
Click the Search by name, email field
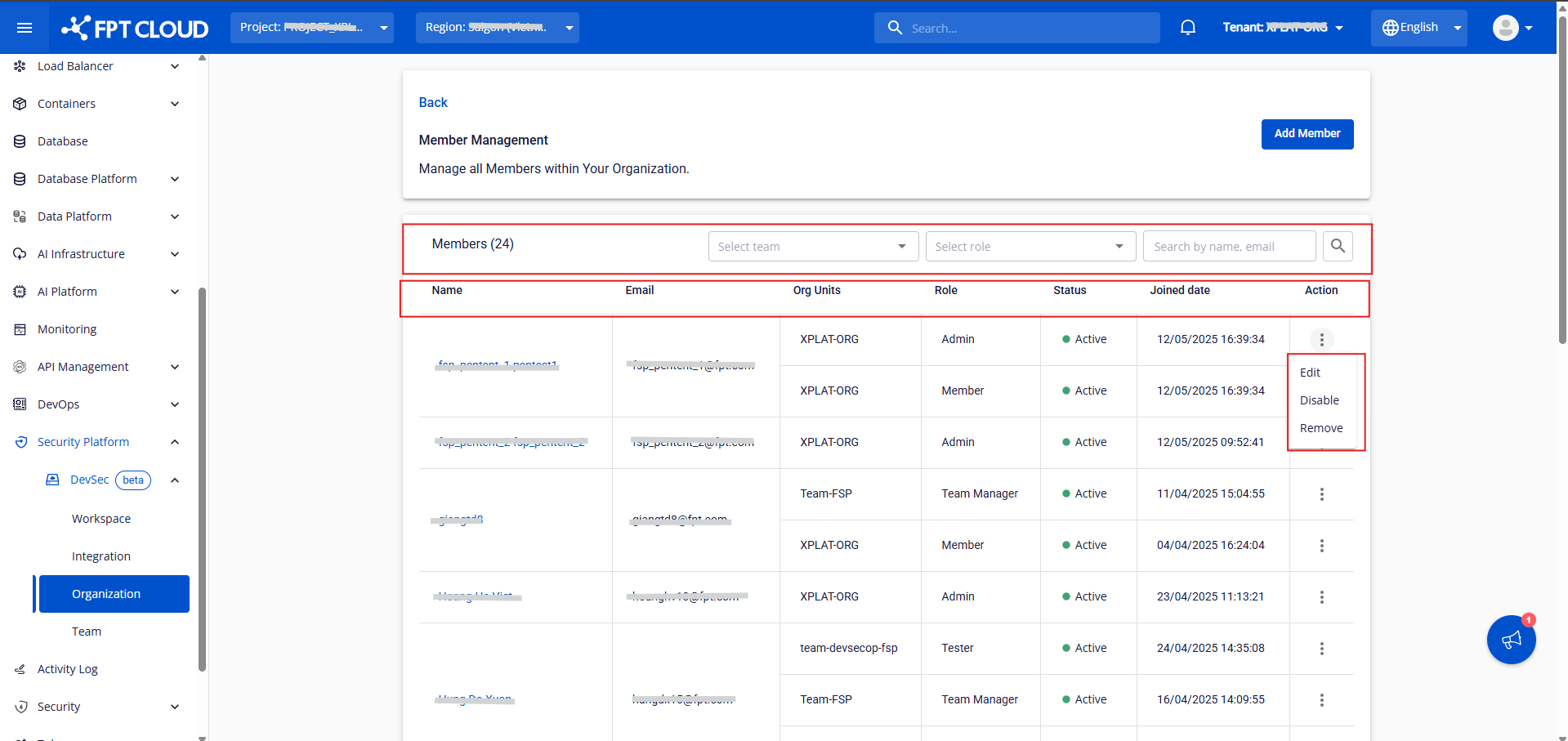[1230, 247]
